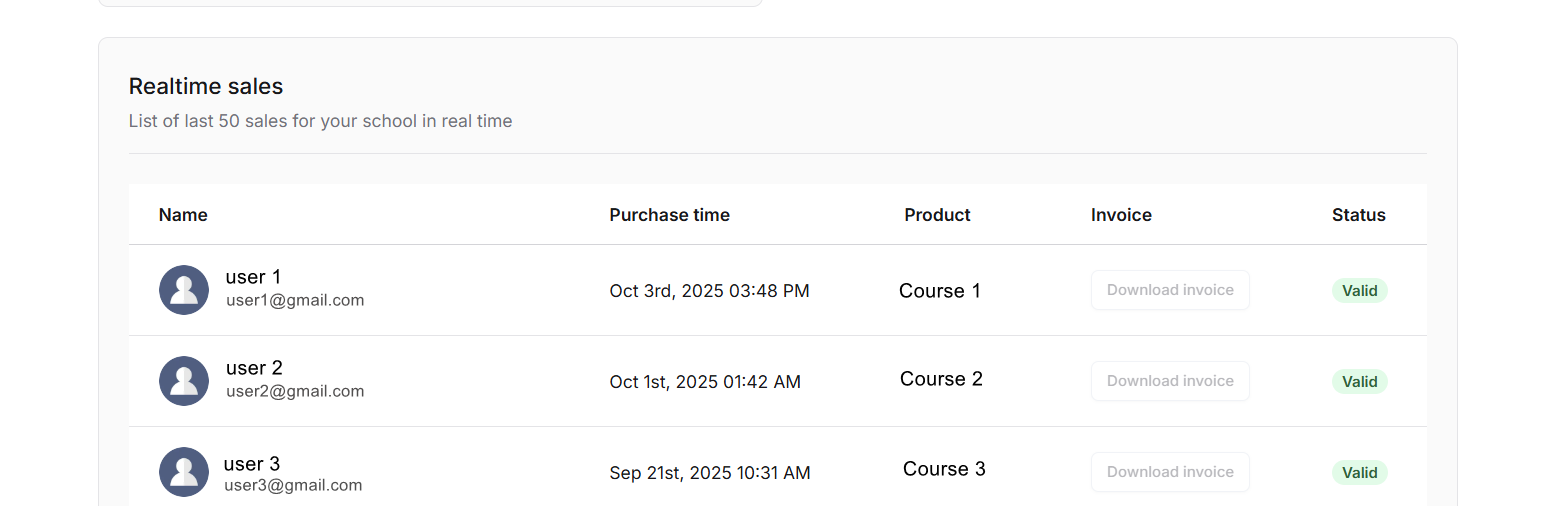
Task: Download invoice for user 1
Action: pyautogui.click(x=1169, y=290)
